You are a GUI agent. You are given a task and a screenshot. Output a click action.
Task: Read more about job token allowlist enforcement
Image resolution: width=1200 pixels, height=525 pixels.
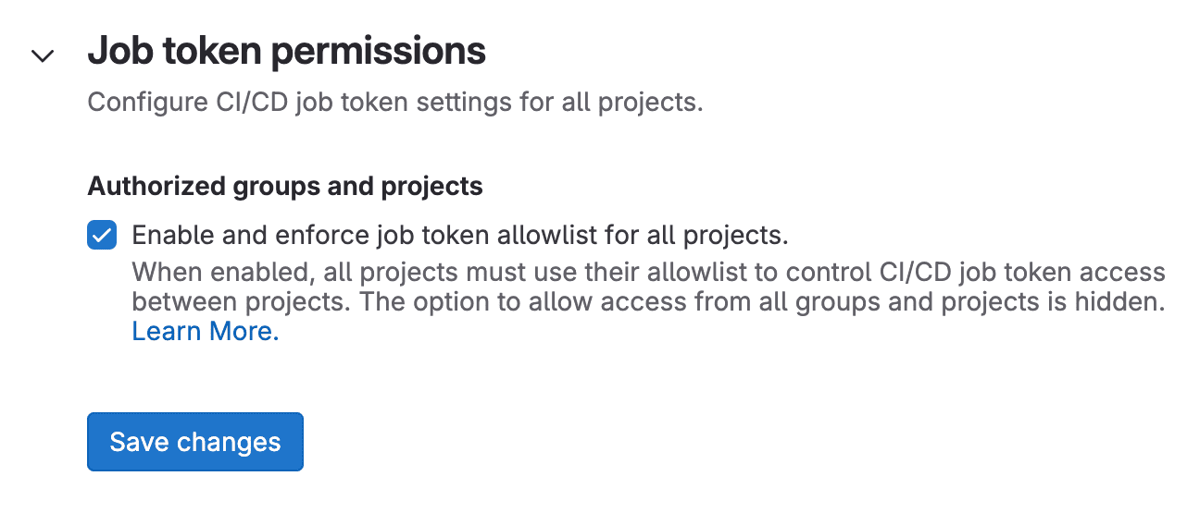coord(205,332)
